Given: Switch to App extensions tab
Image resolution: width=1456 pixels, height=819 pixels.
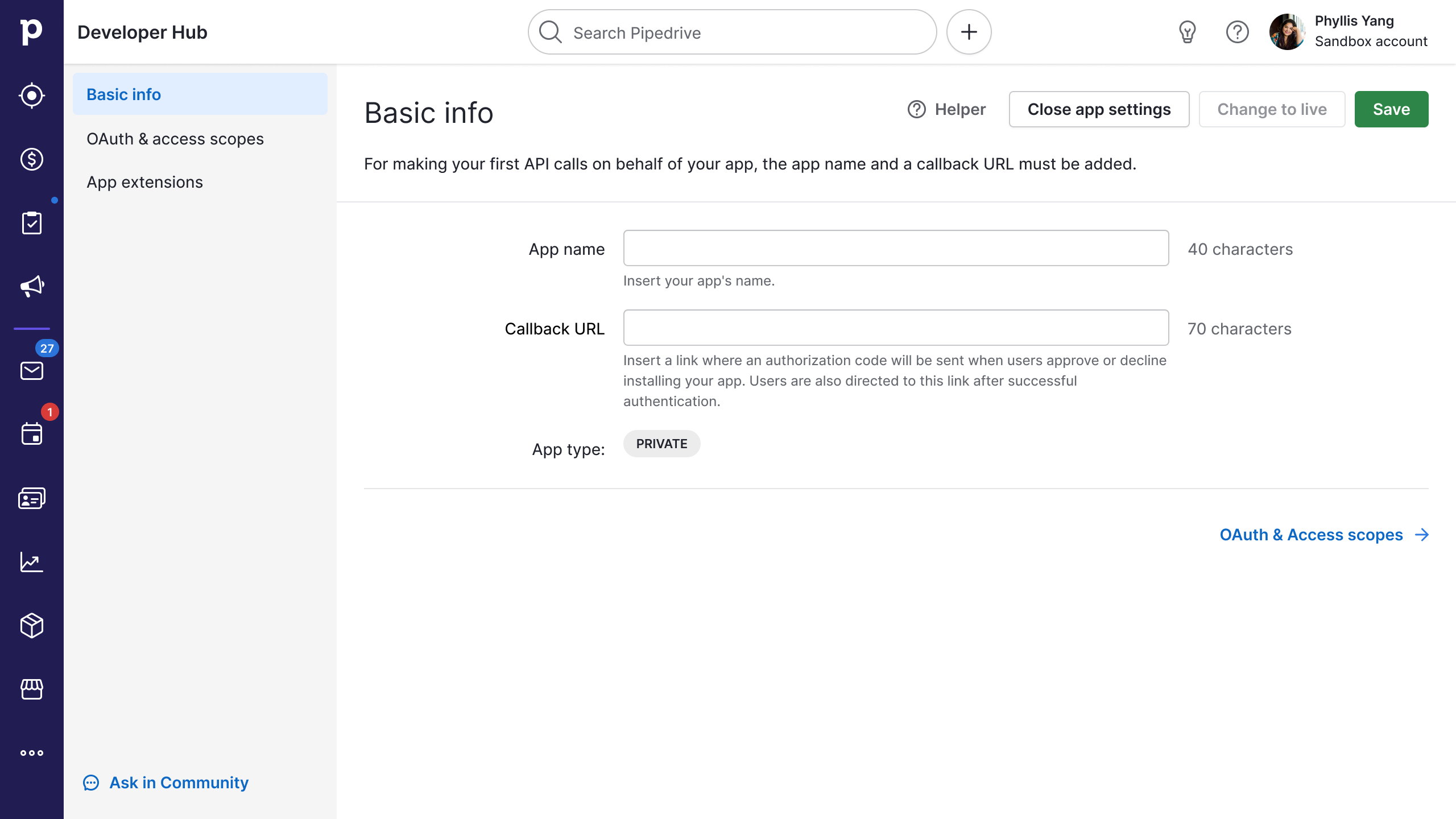Looking at the screenshot, I should pyautogui.click(x=144, y=182).
